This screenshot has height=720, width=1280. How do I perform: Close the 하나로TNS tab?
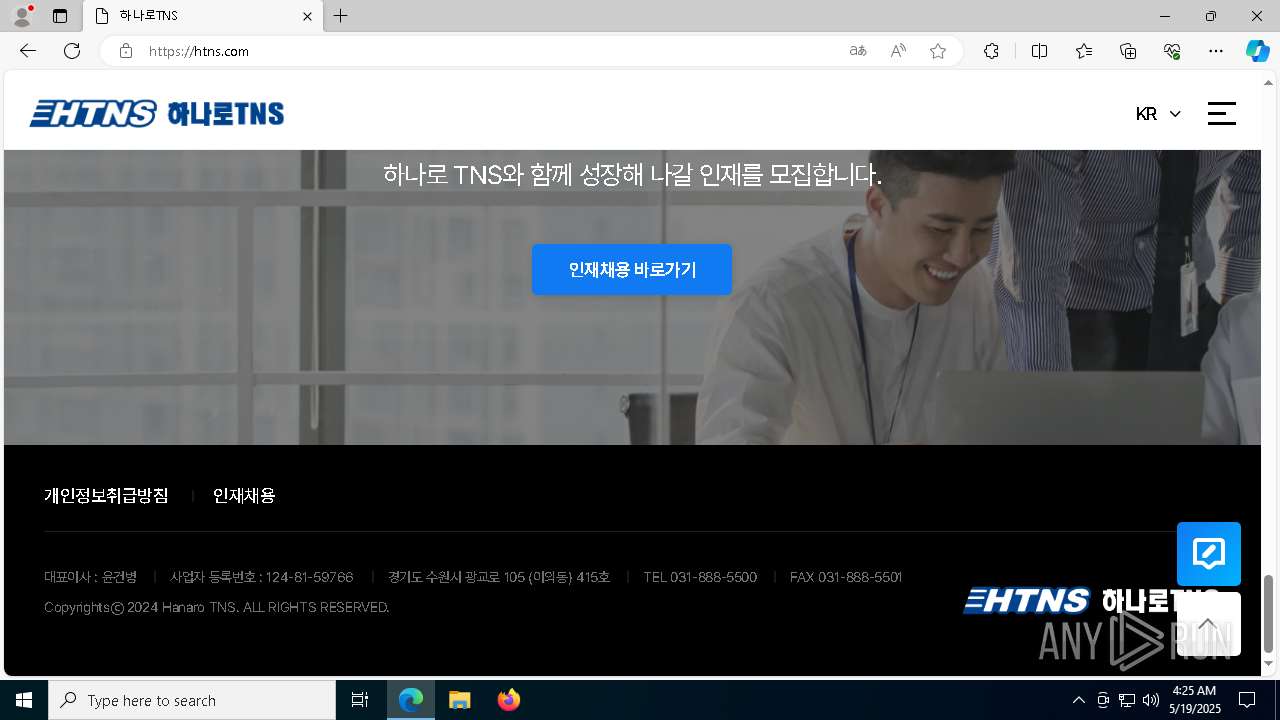307,16
